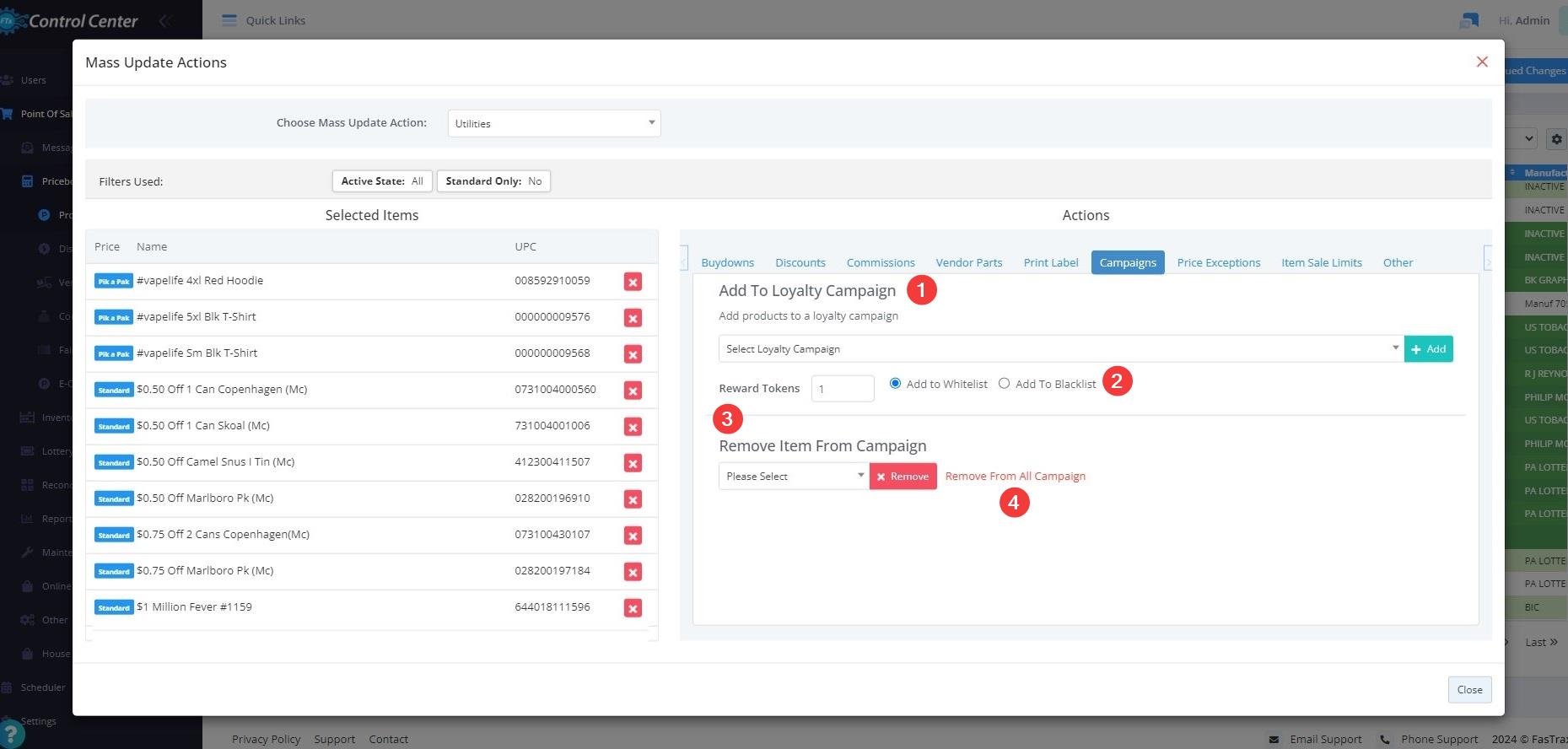Click Remove From All Campaign link
Image resolution: width=1568 pixels, height=749 pixels.
pyautogui.click(x=1016, y=477)
